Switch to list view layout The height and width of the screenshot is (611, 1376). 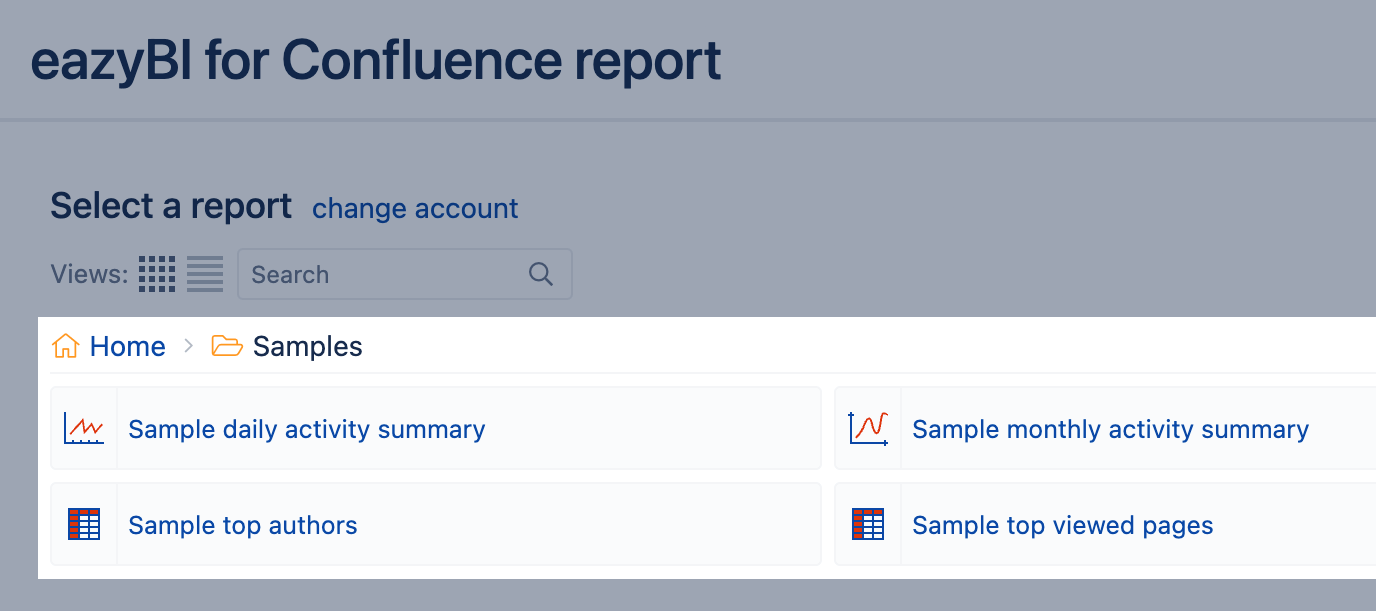tap(204, 273)
